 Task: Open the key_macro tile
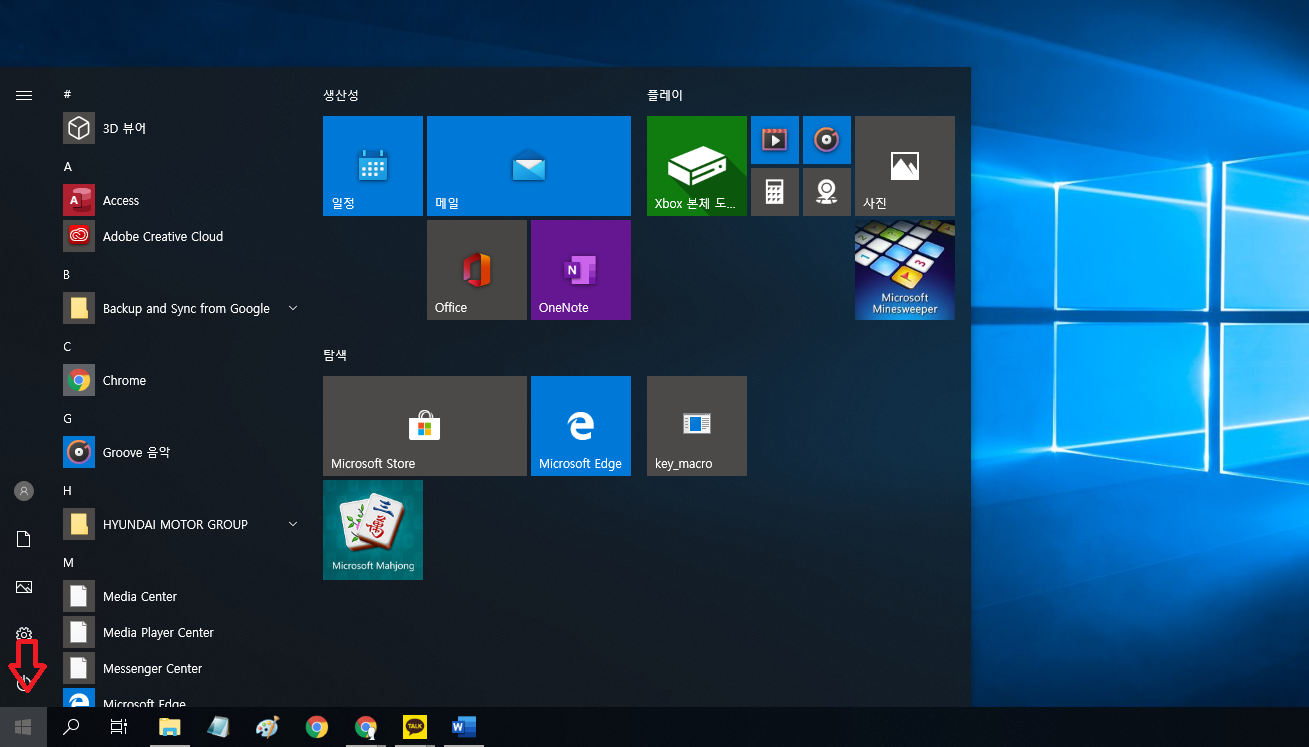click(x=697, y=426)
